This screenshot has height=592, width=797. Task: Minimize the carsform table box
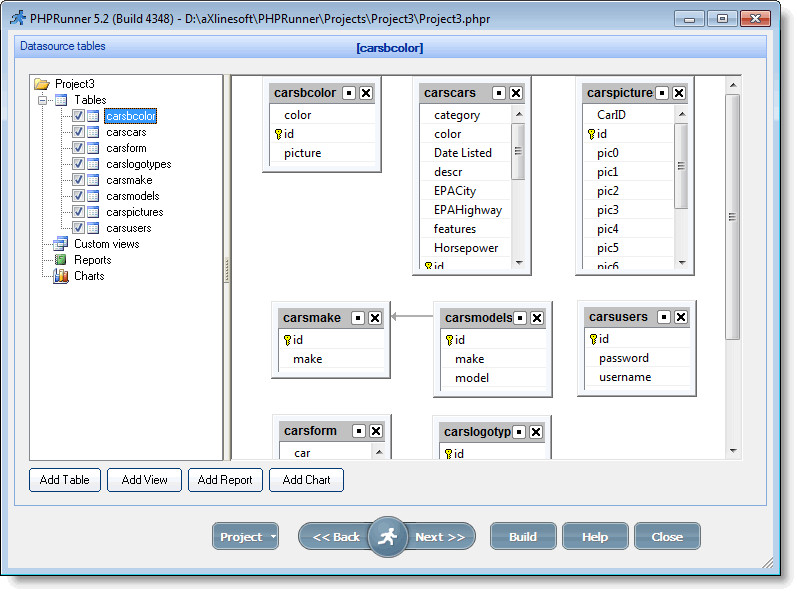click(359, 431)
